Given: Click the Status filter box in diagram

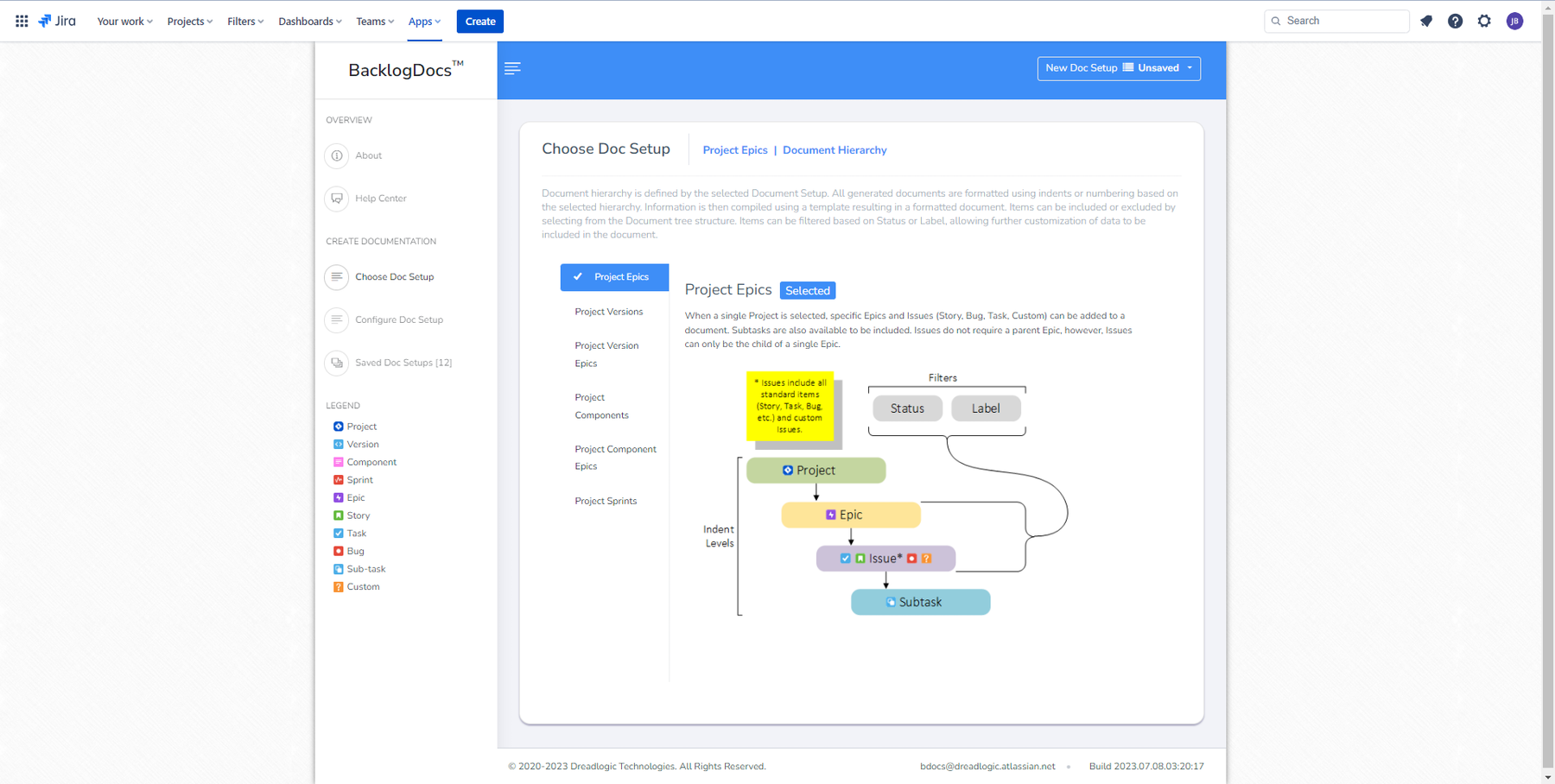Looking at the screenshot, I should [907, 408].
